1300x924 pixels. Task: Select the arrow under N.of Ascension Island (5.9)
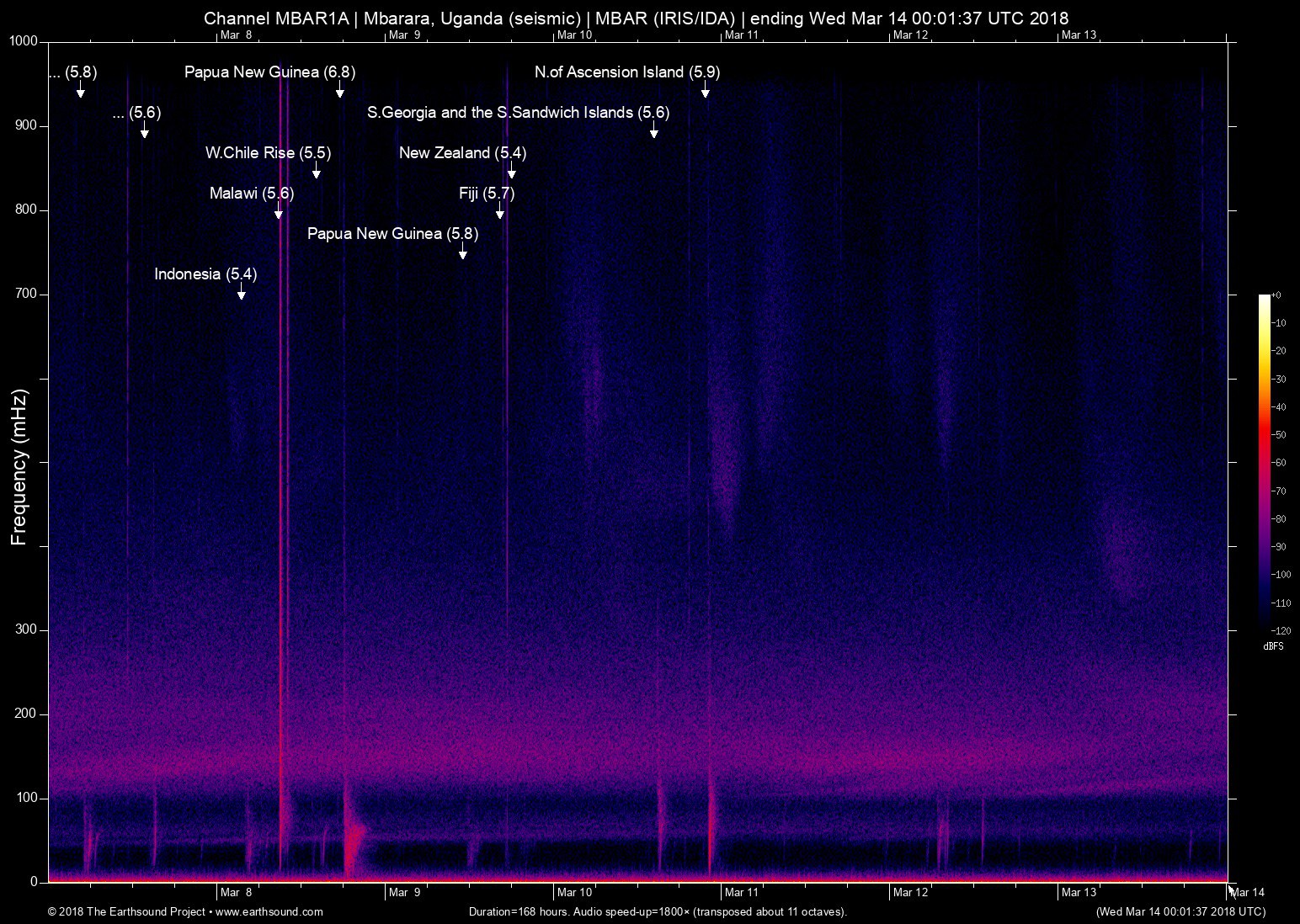pos(705,91)
